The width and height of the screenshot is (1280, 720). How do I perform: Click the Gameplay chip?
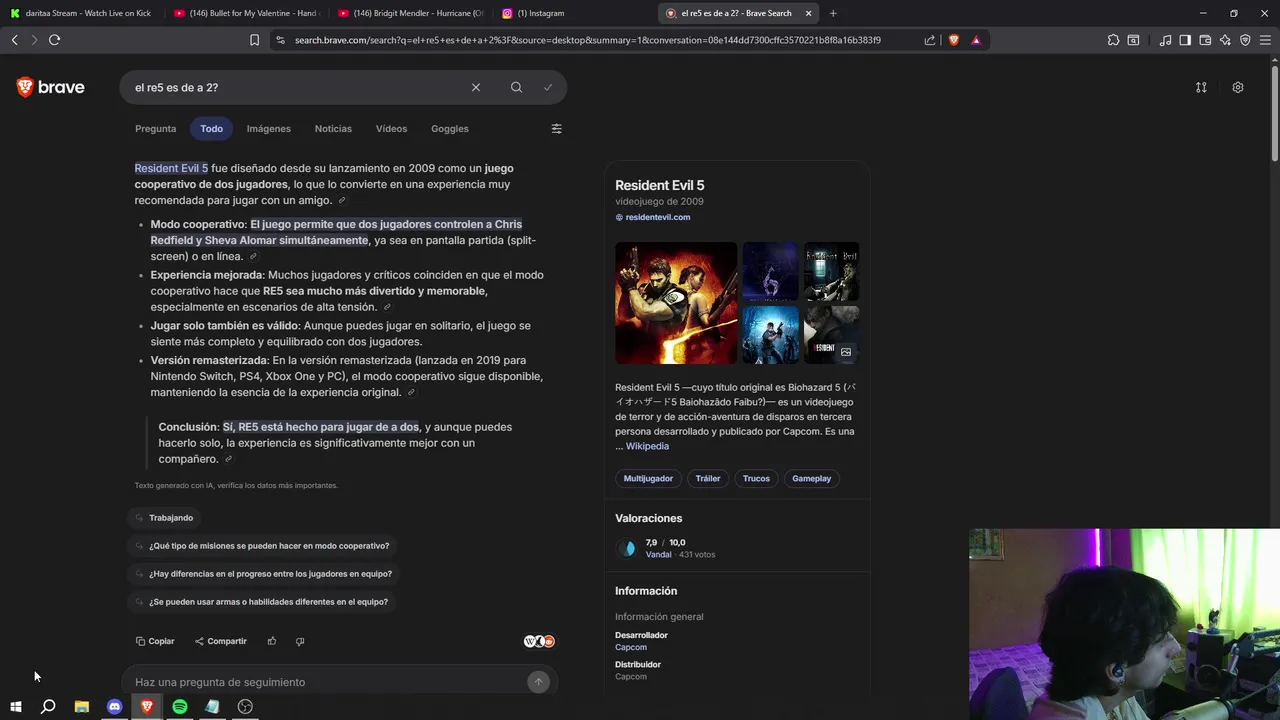812,478
